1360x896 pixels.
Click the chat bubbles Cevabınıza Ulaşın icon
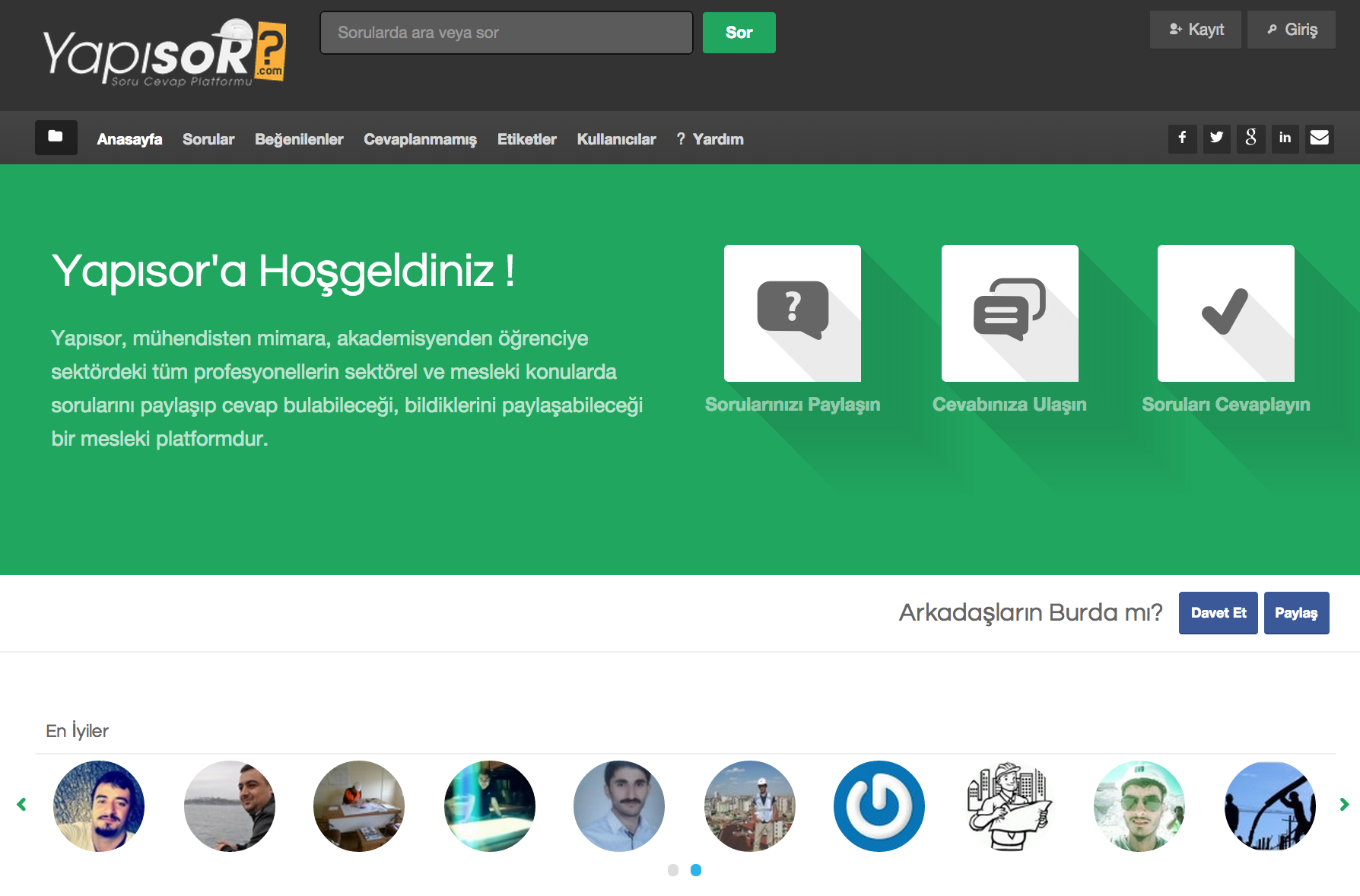[x=1009, y=313]
